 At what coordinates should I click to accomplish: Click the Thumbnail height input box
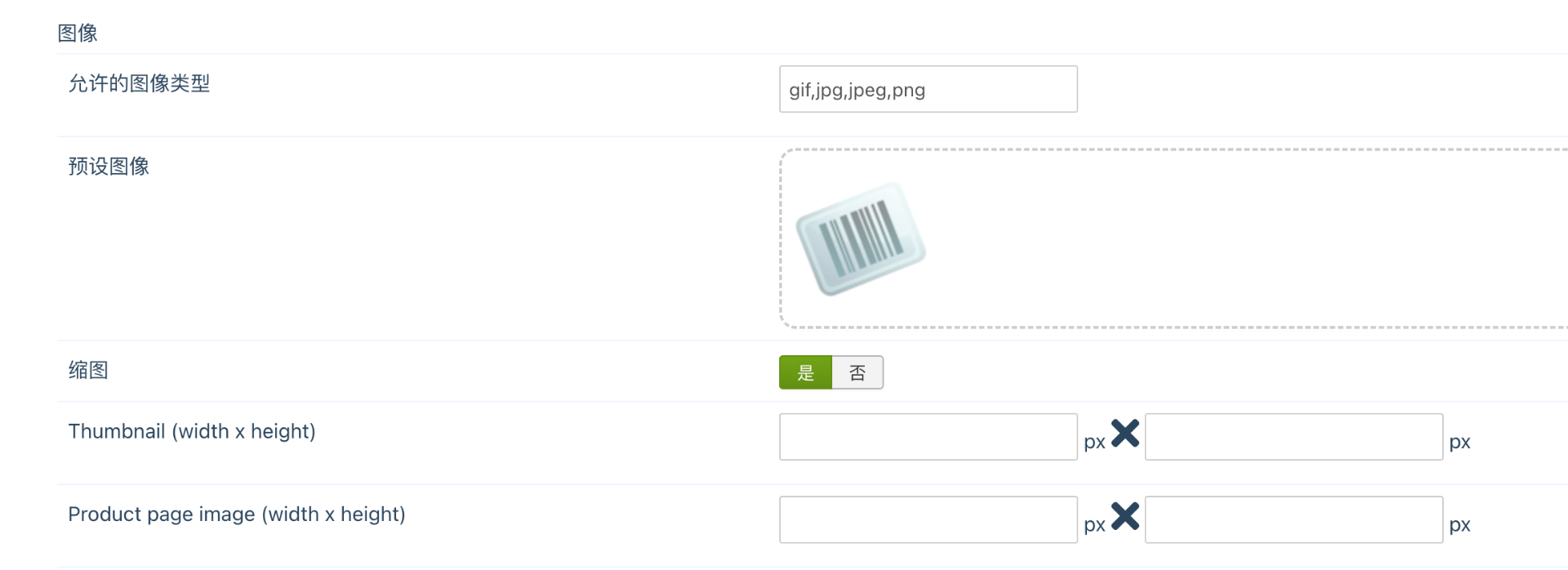pos(1294,437)
